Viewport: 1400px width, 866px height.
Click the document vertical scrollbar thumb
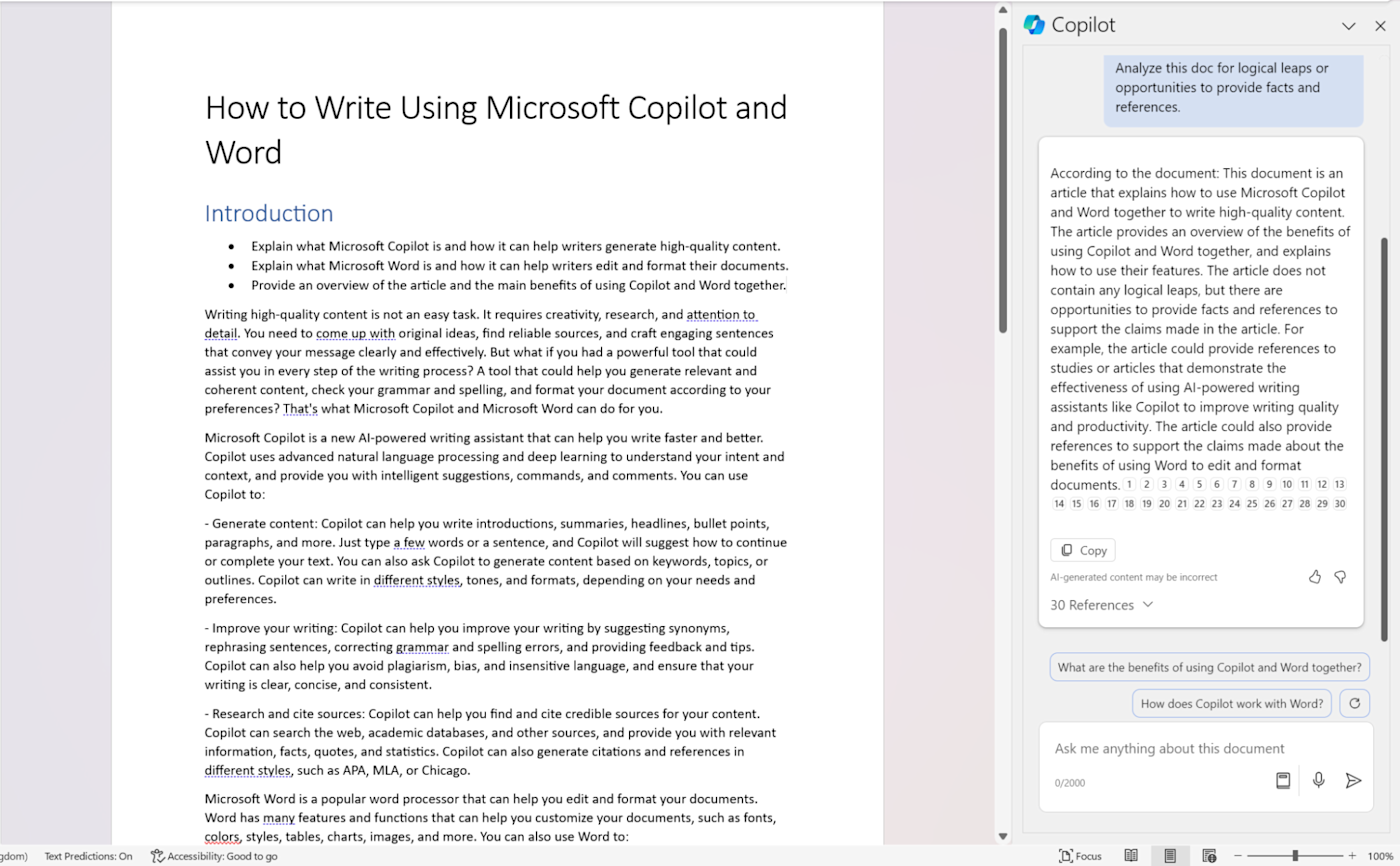(x=1003, y=180)
